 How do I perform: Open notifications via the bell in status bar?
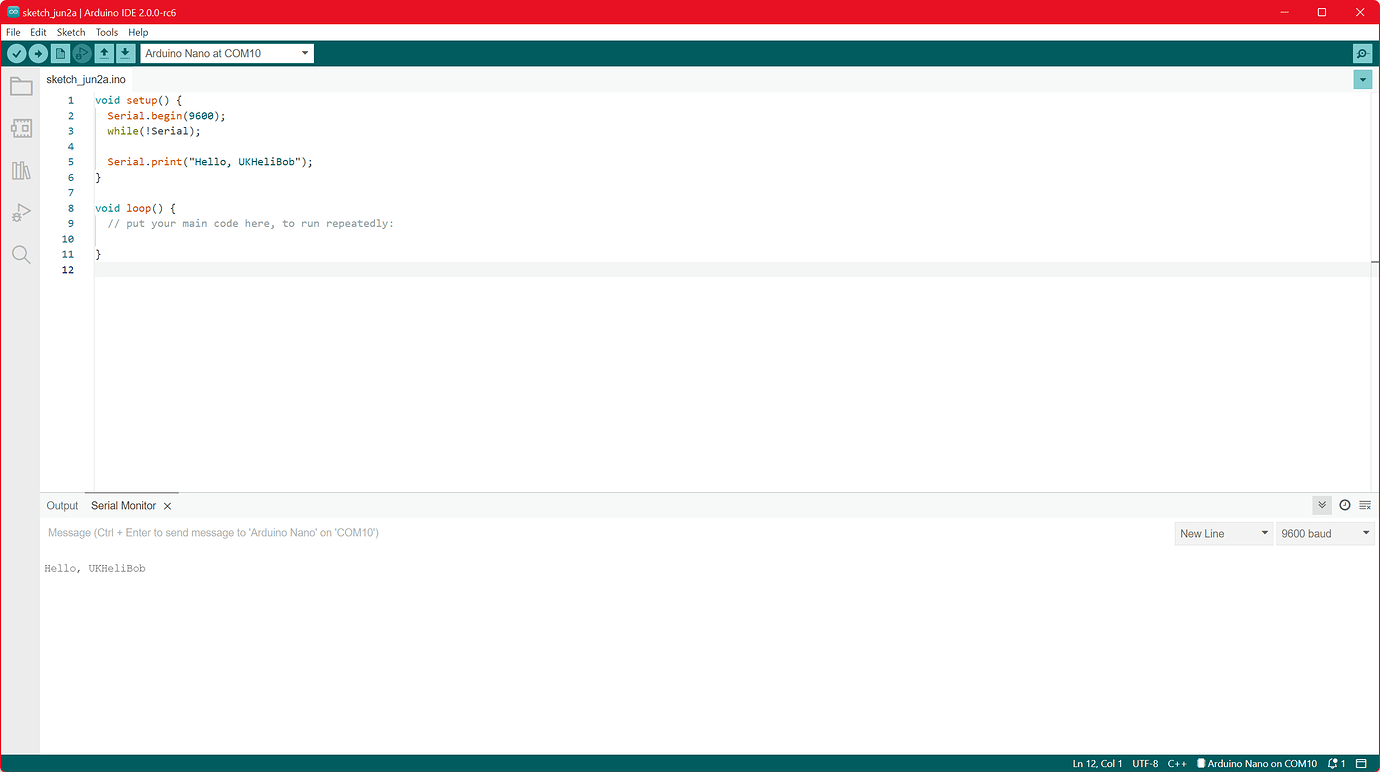click(x=1331, y=763)
